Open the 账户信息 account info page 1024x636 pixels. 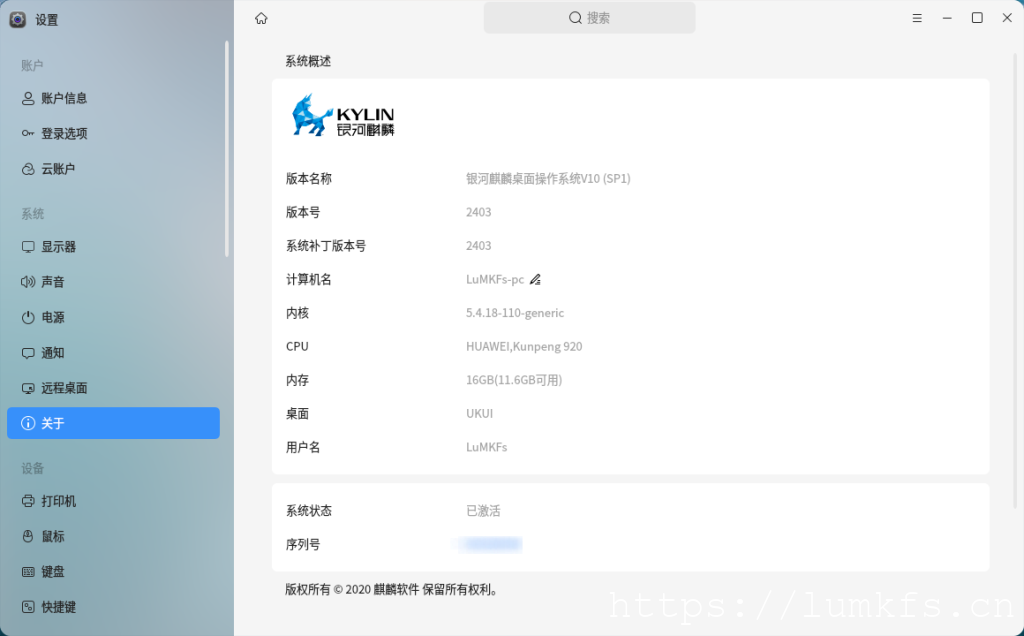pyautogui.click(x=64, y=98)
